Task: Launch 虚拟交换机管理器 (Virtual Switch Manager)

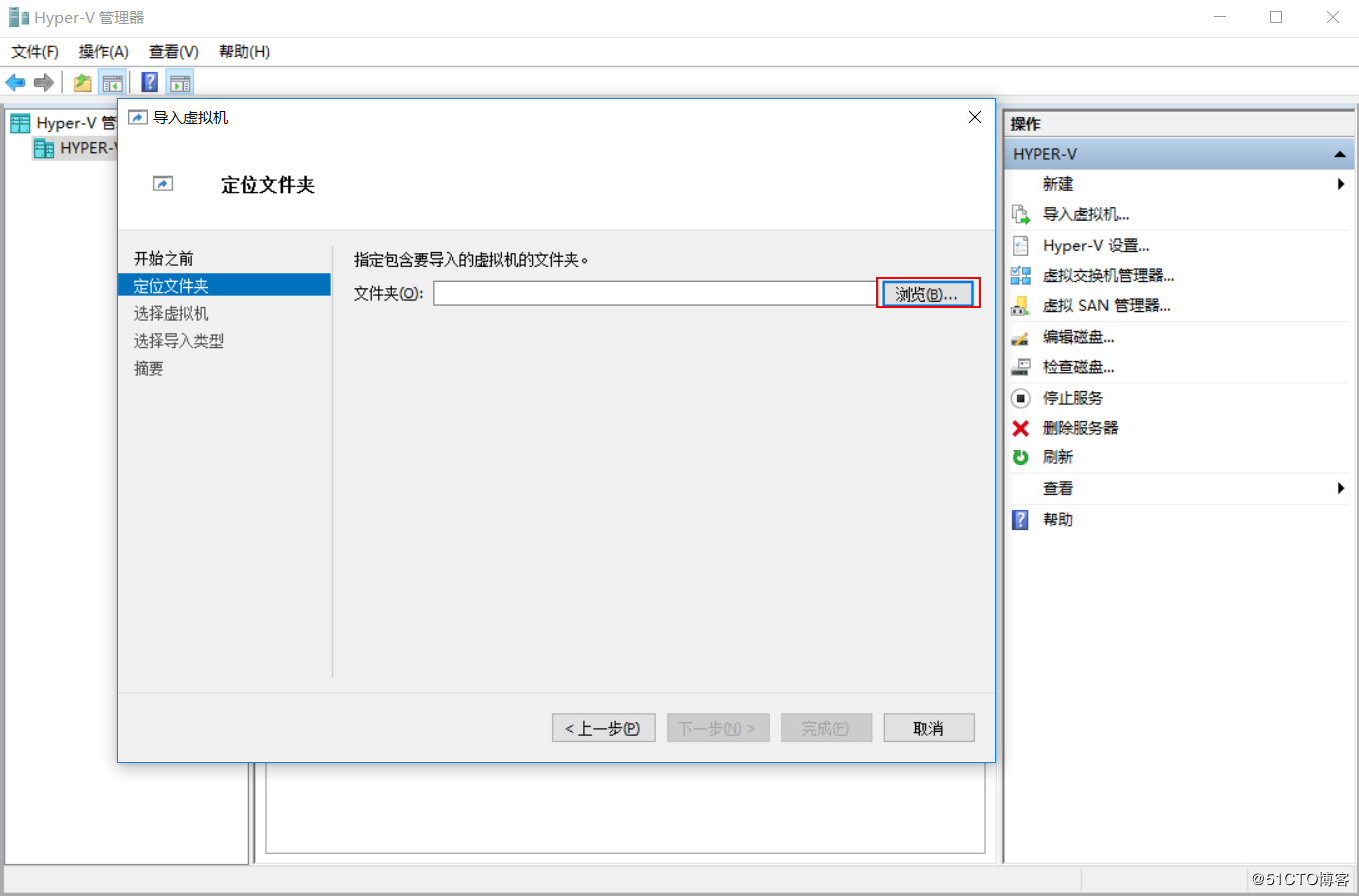Action: pyautogui.click(x=1109, y=275)
